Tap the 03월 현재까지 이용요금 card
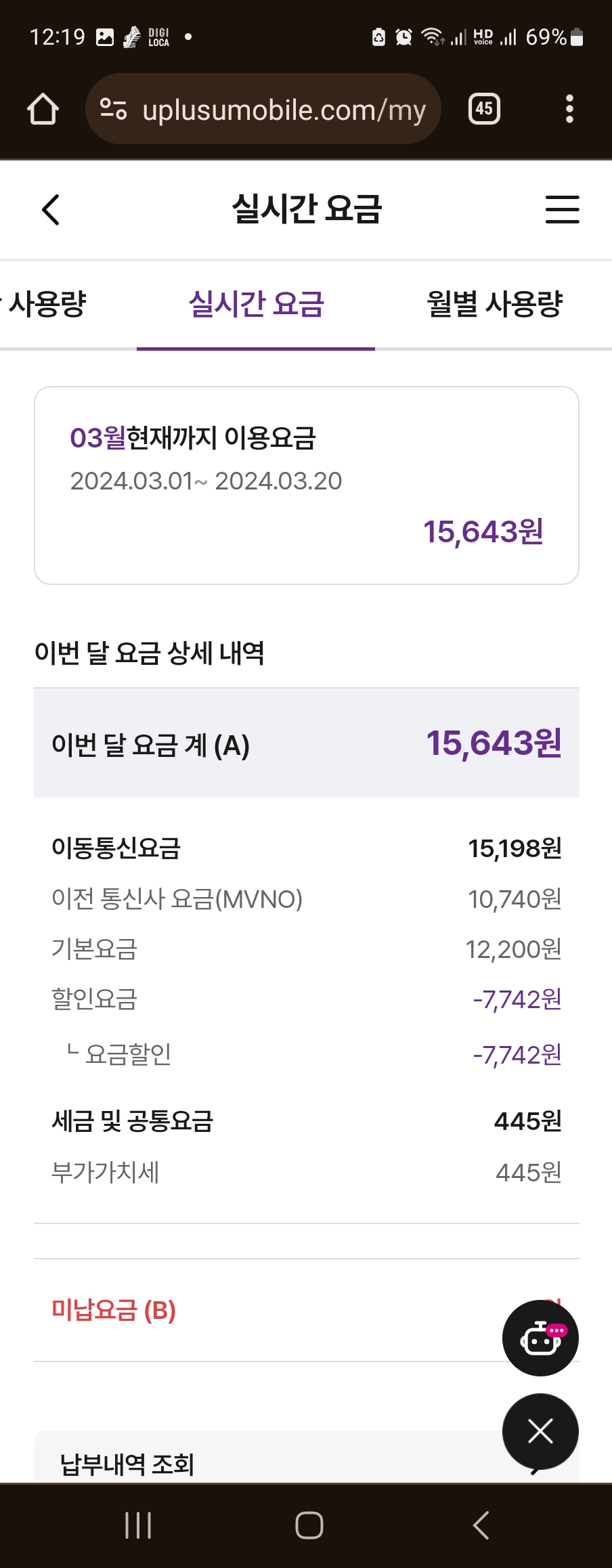 306,485
